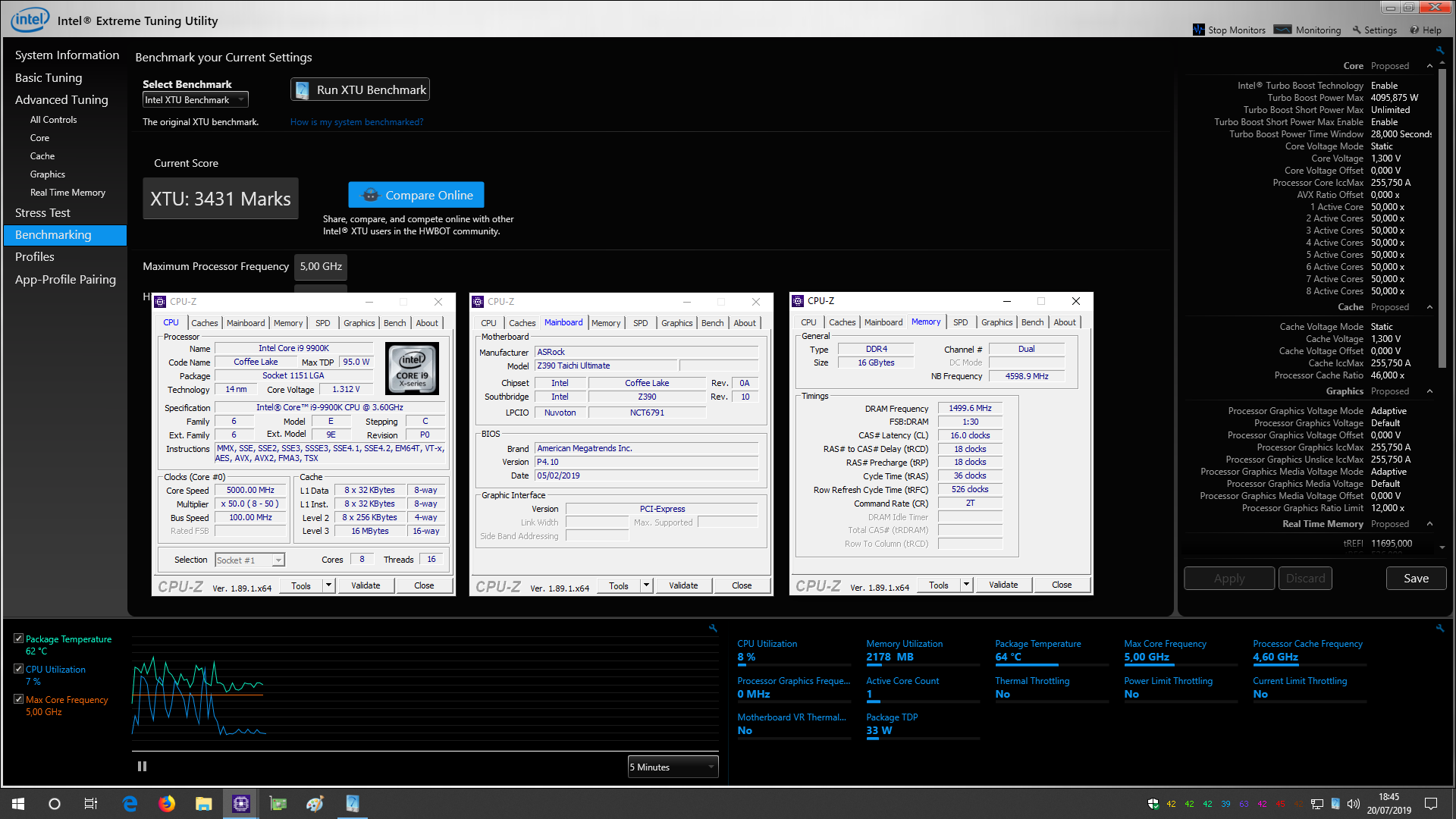This screenshot has width=1456, height=819.
Task: Click the Save button in proposed panel
Action: 1416,579
